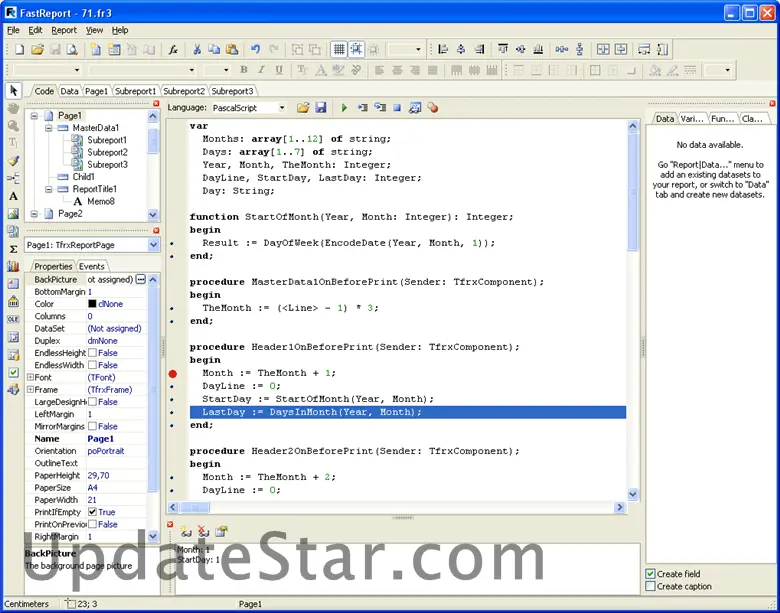The width and height of the screenshot is (780, 613).
Task: Expand the Frame property
Action: (x=30, y=390)
